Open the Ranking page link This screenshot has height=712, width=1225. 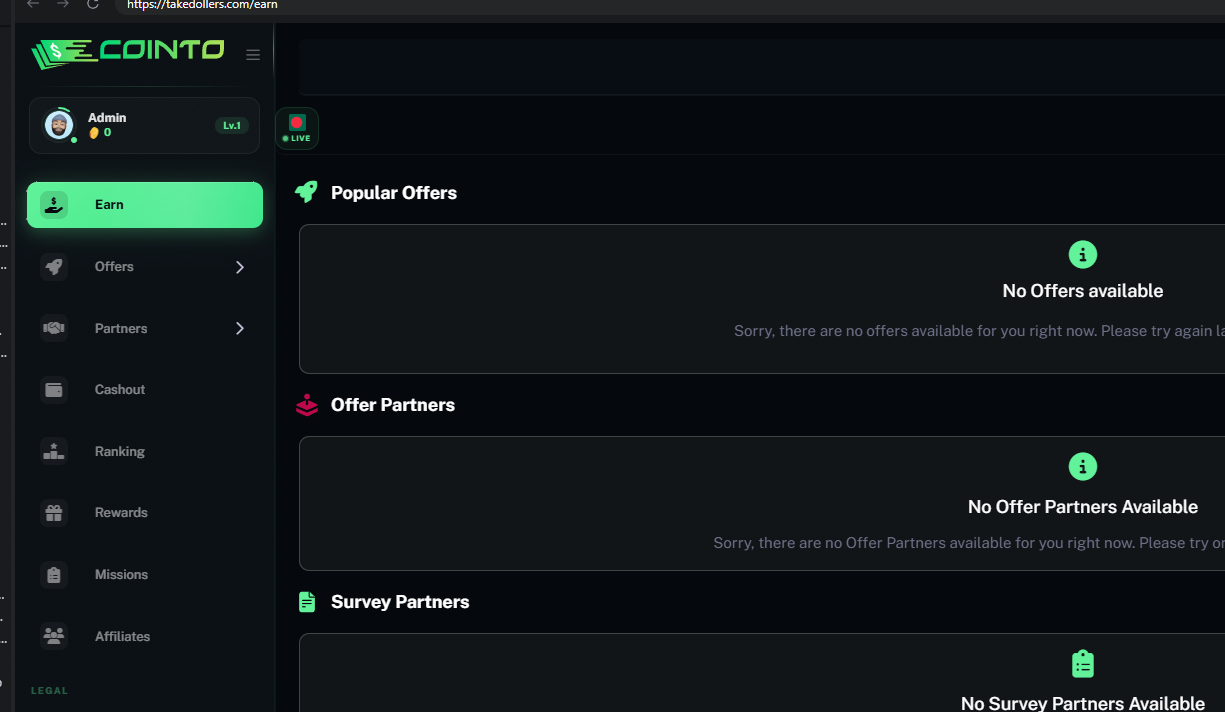point(120,452)
